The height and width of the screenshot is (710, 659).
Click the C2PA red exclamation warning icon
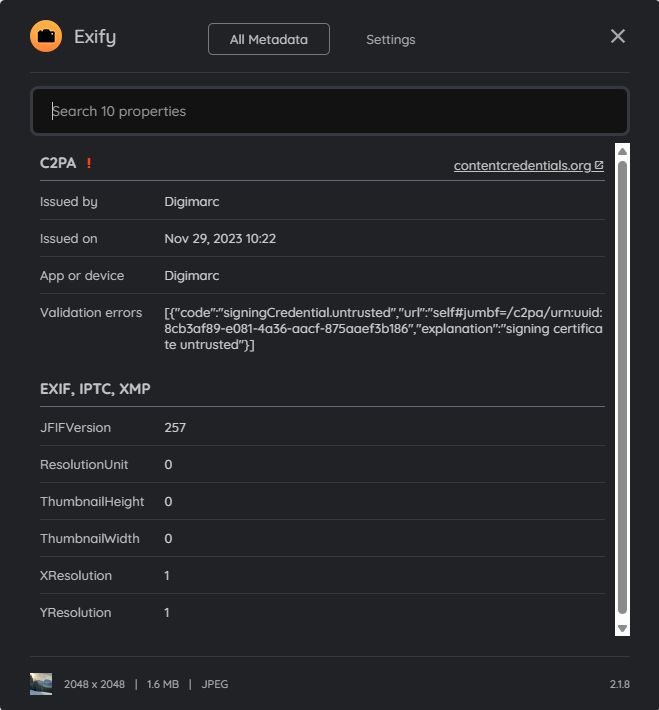pyautogui.click(x=89, y=163)
